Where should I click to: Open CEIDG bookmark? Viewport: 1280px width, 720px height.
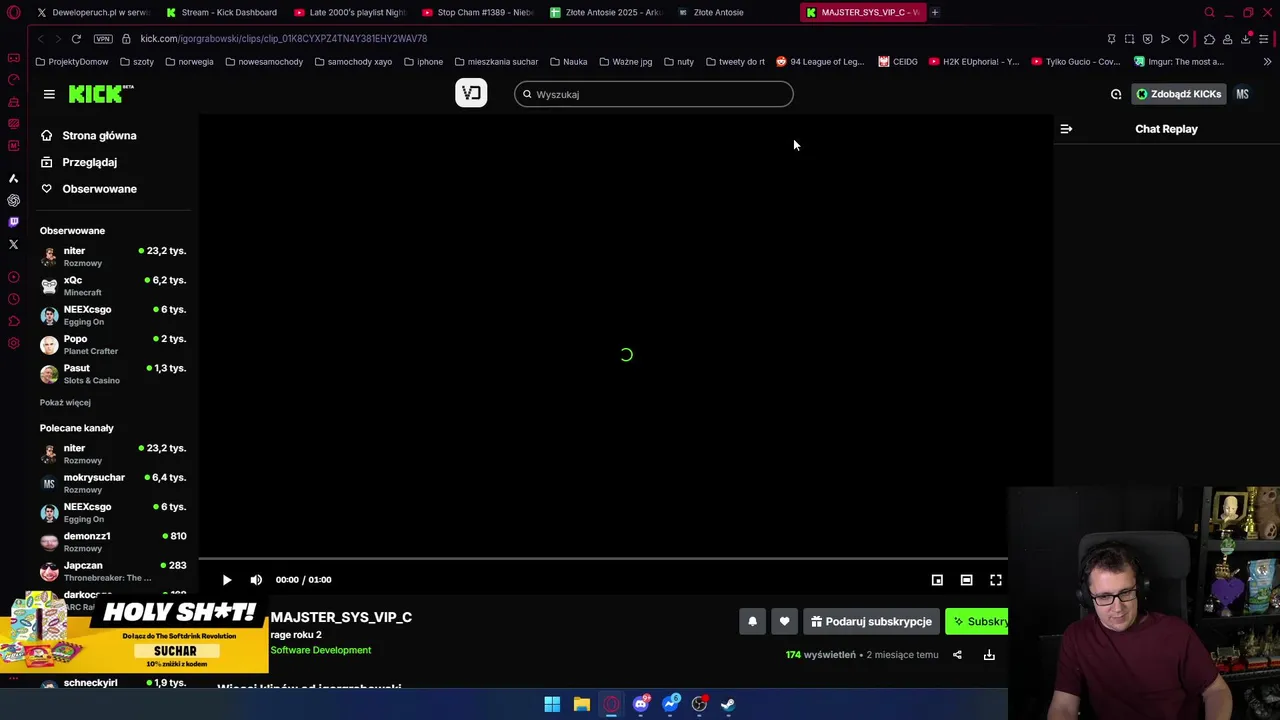click(898, 61)
